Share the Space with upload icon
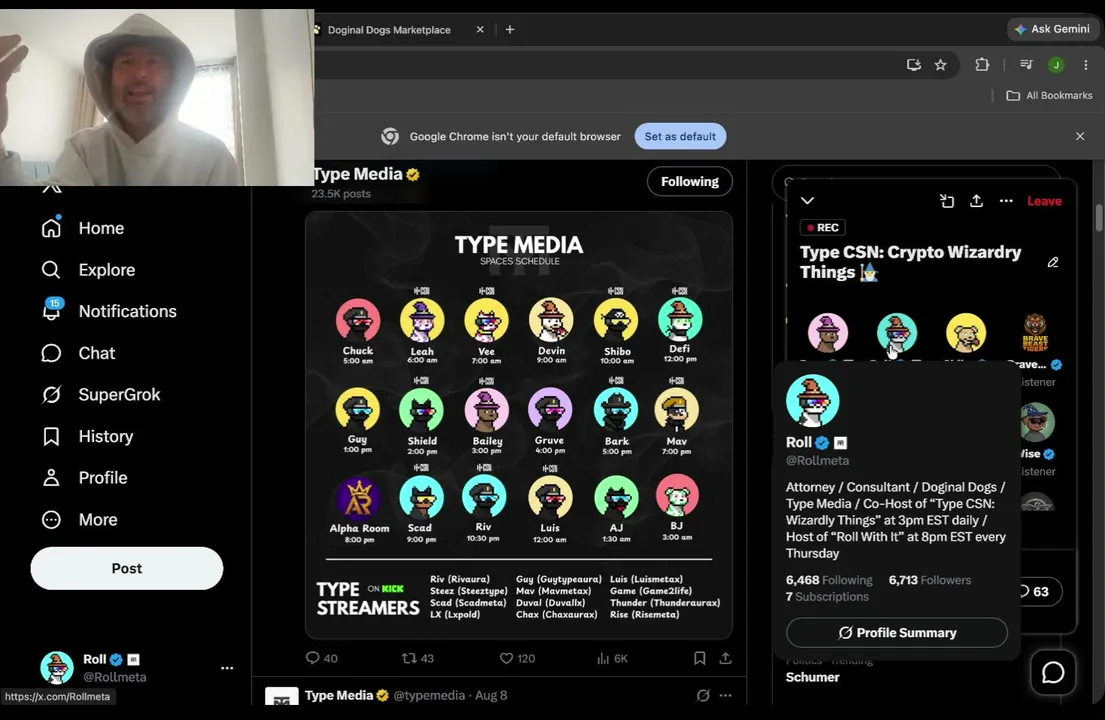This screenshot has height=720, width=1105. (x=976, y=201)
